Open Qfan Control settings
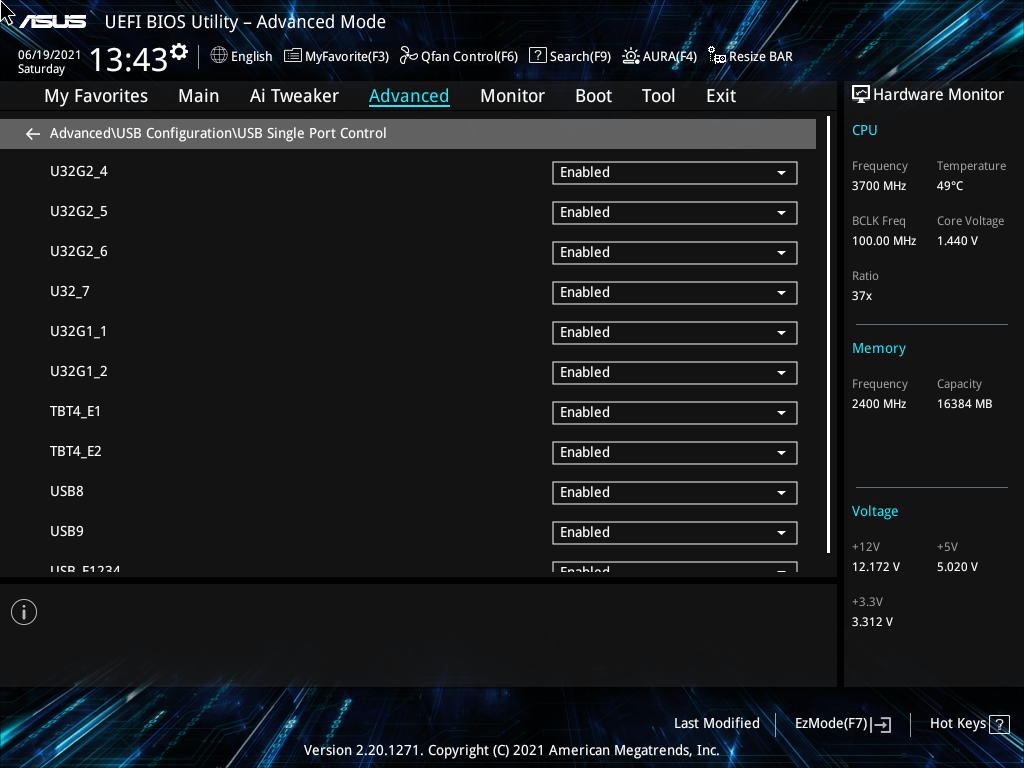This screenshot has width=1024, height=768. (x=458, y=56)
